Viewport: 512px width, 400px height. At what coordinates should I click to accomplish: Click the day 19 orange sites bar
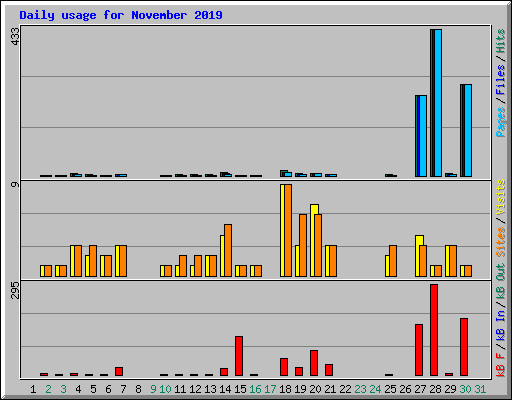[x=303, y=245]
